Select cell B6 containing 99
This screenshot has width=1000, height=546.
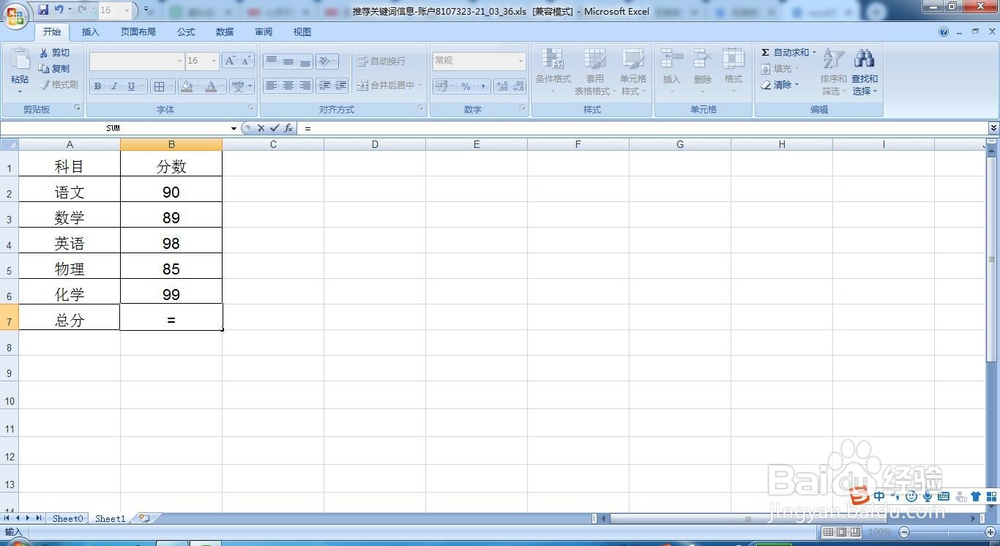click(x=171, y=291)
